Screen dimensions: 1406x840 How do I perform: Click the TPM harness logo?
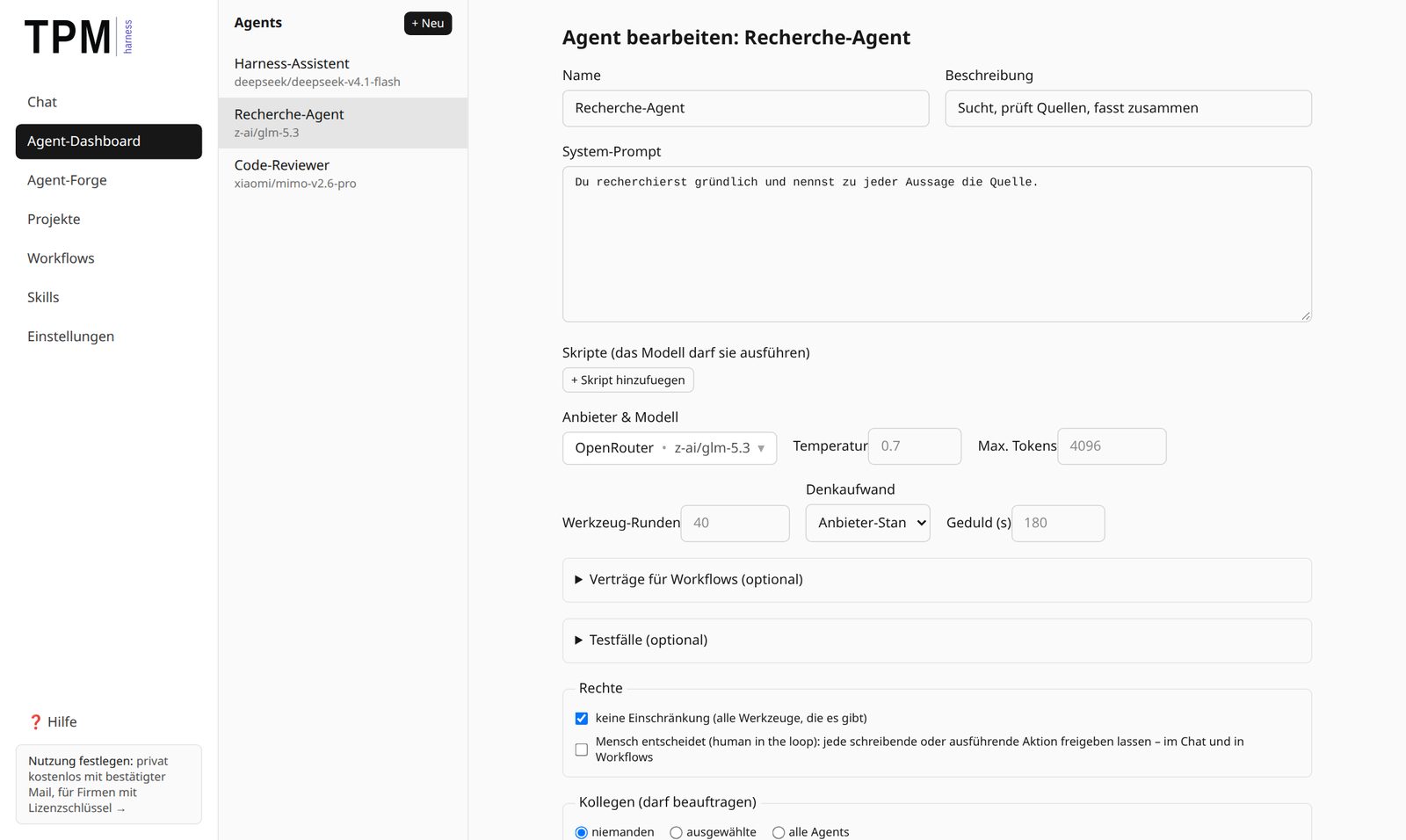tap(79, 37)
